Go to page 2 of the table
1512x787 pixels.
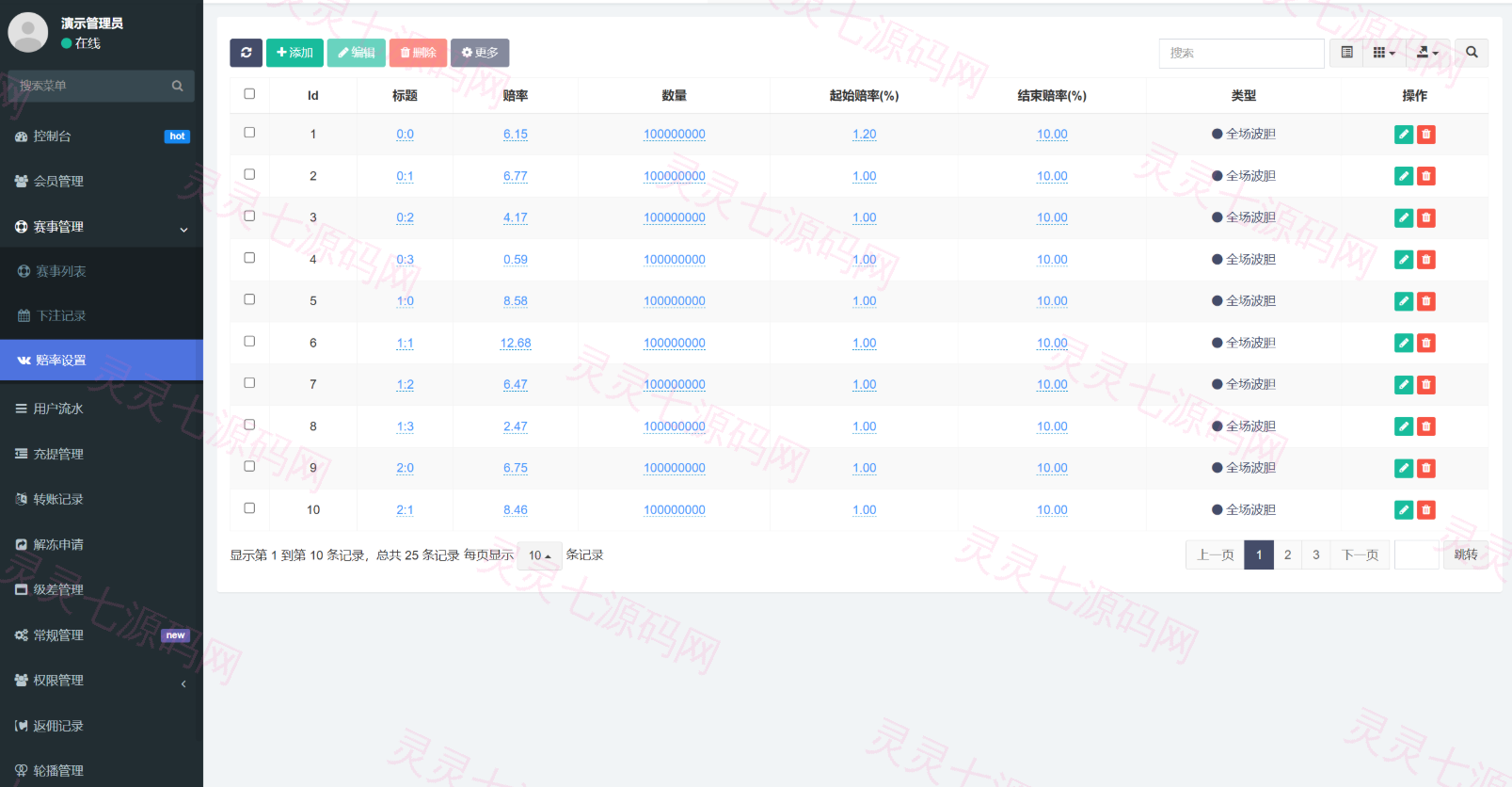(x=1288, y=555)
